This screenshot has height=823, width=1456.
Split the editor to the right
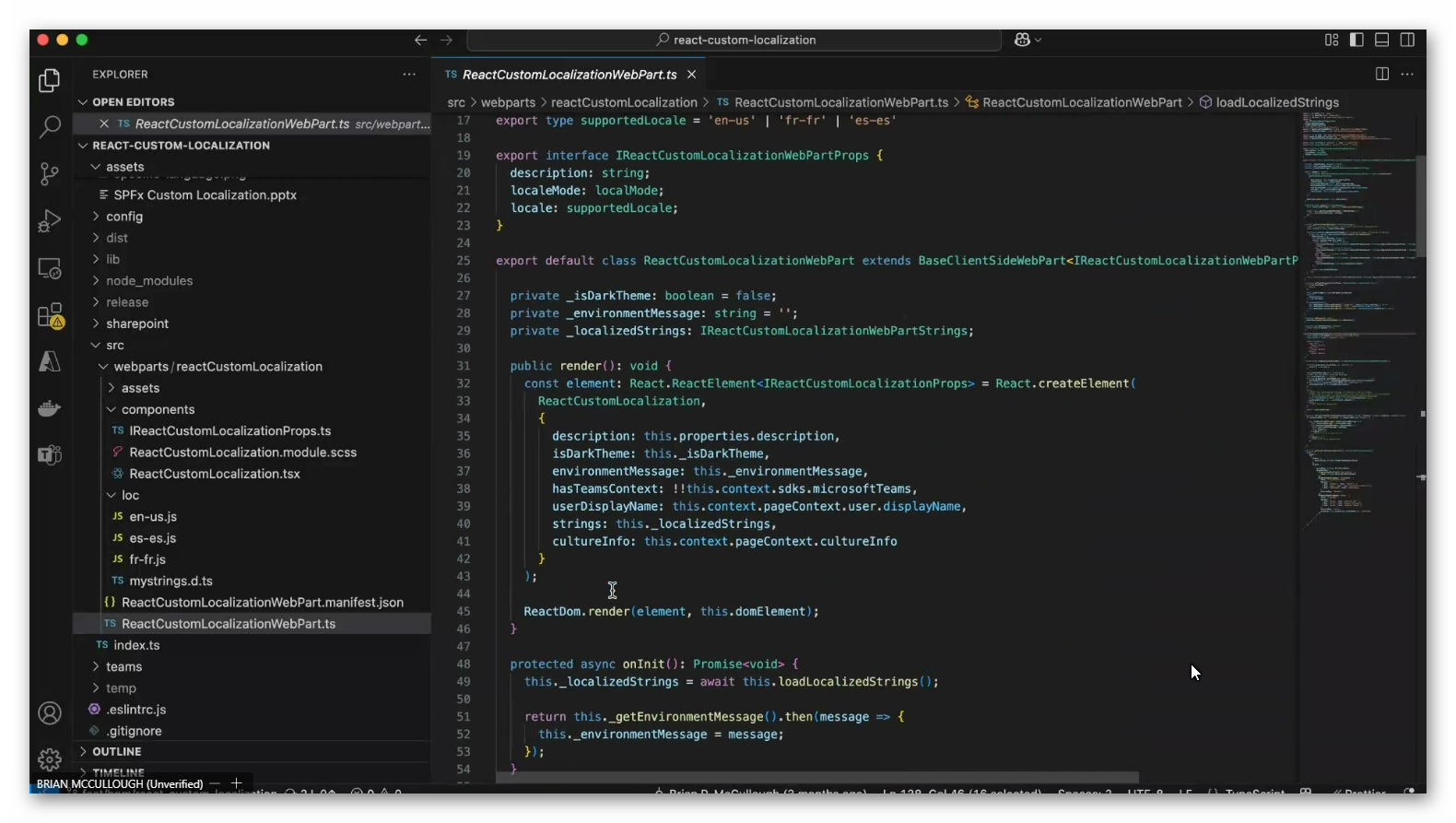point(1382,74)
